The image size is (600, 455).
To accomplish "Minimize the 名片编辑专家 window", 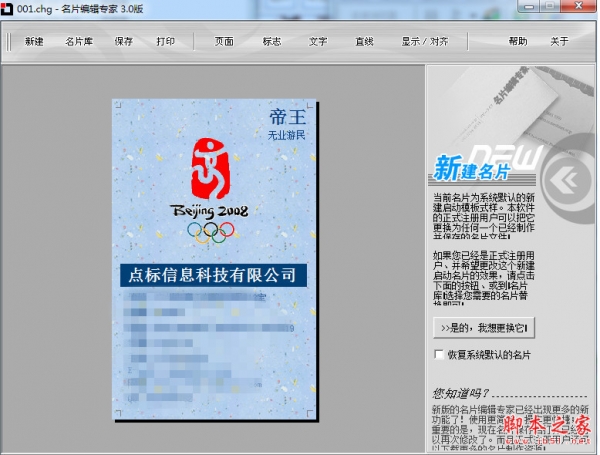I will click(x=529, y=6).
